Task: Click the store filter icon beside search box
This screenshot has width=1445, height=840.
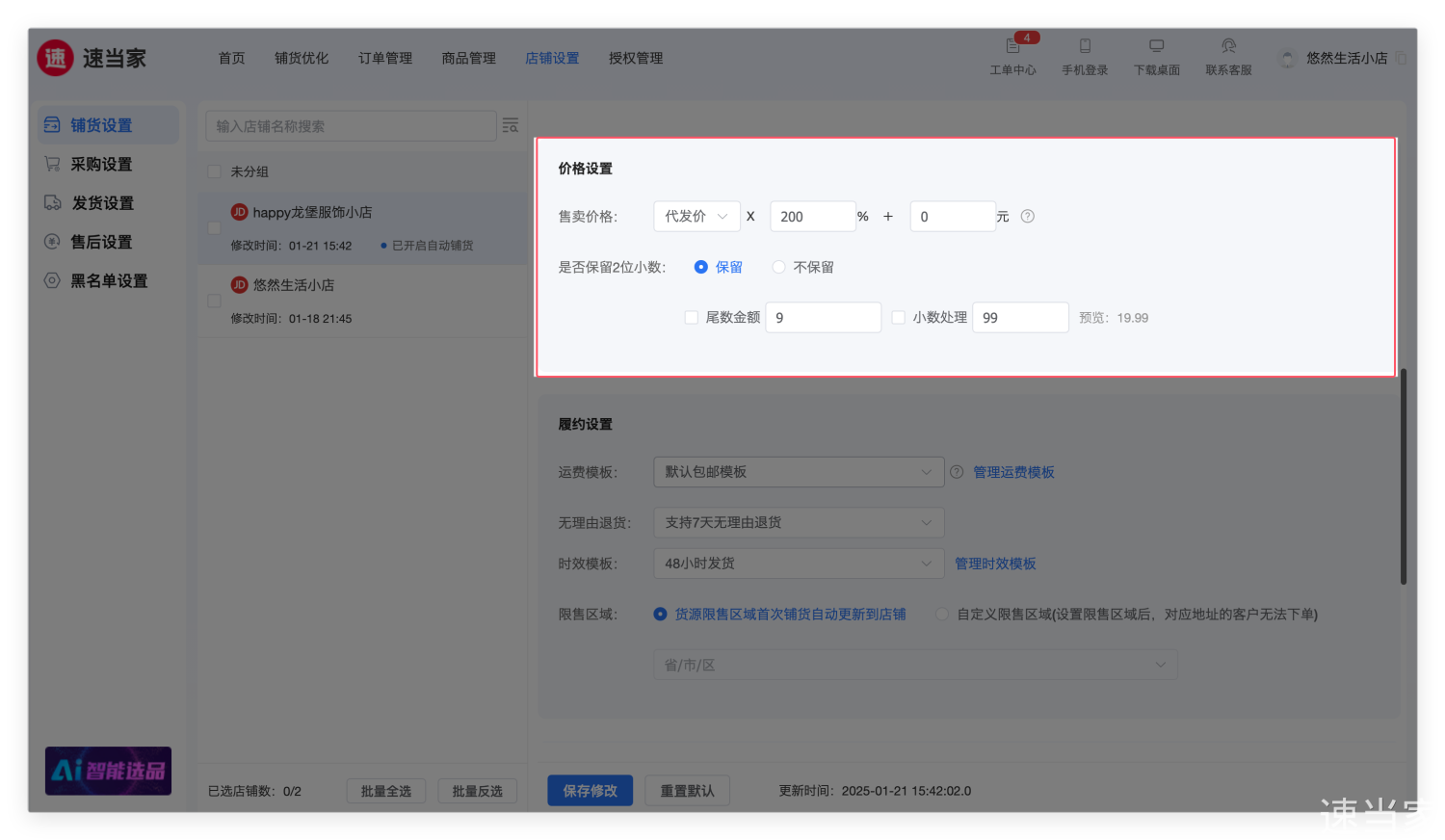Action: tap(511, 126)
